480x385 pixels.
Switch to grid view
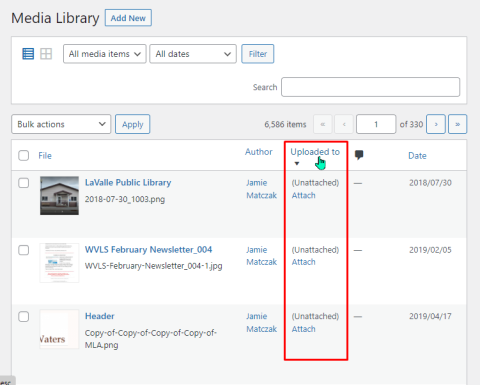tap(46, 54)
